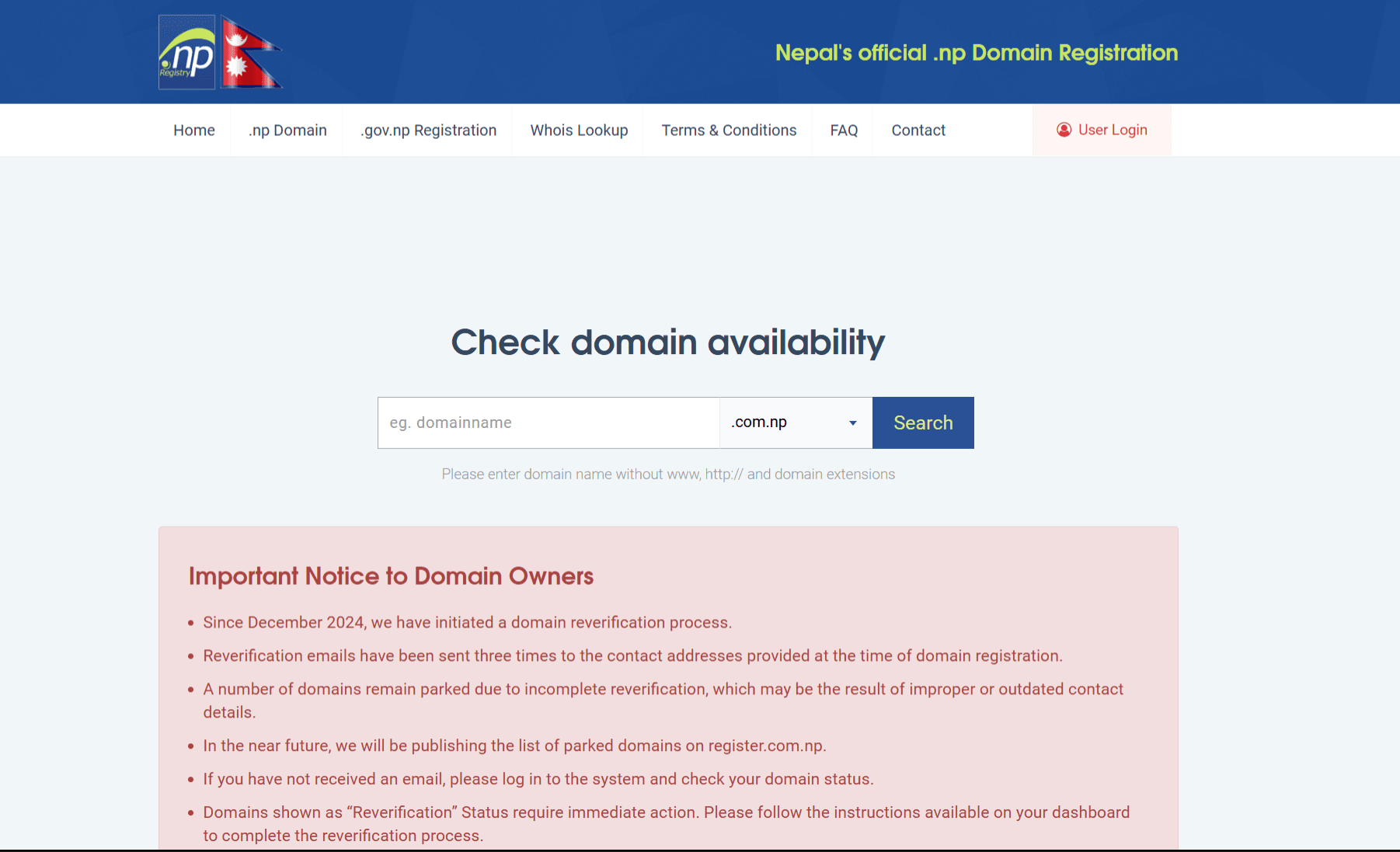Open the FAQ page
The image size is (1400, 852).
coord(844,130)
